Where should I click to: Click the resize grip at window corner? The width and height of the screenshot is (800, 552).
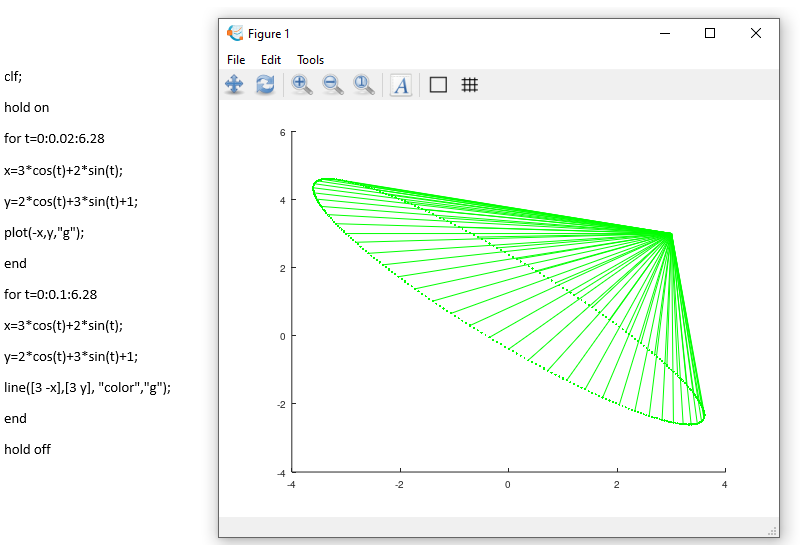(x=772, y=530)
